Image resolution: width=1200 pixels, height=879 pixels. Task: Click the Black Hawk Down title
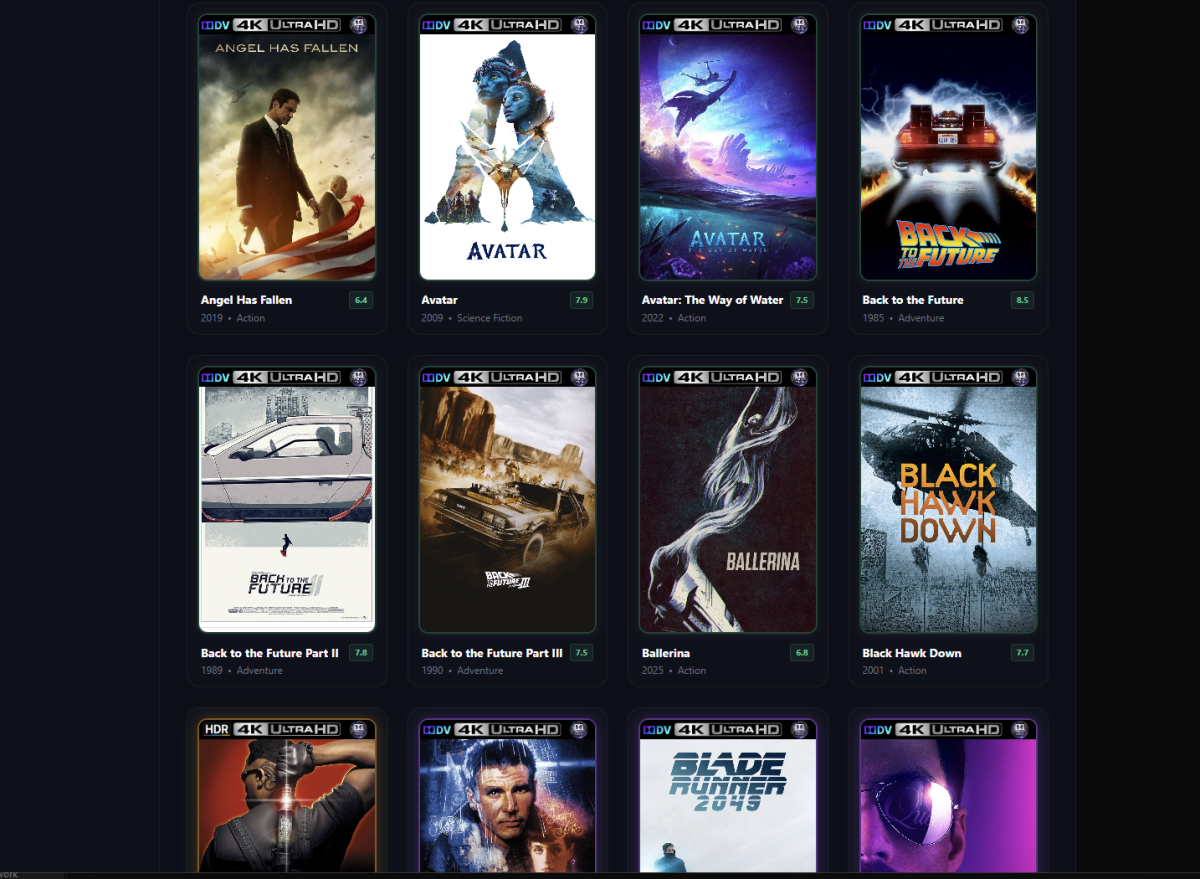pyautogui.click(x=912, y=653)
